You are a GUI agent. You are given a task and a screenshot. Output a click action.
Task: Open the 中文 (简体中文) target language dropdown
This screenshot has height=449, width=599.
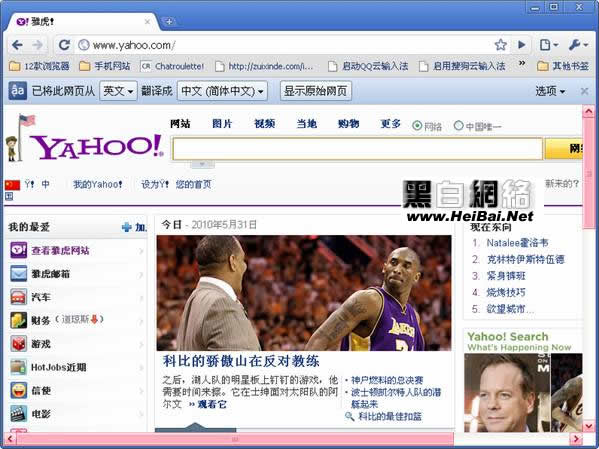pyautogui.click(x=222, y=91)
